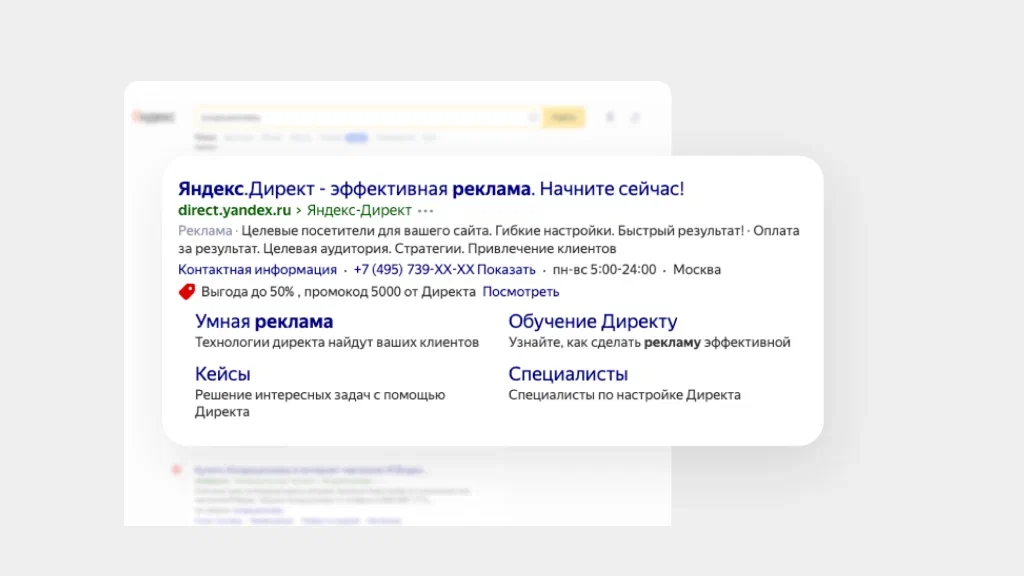
Task: Click Посмотреть next to the promo offer
Action: 520,292
